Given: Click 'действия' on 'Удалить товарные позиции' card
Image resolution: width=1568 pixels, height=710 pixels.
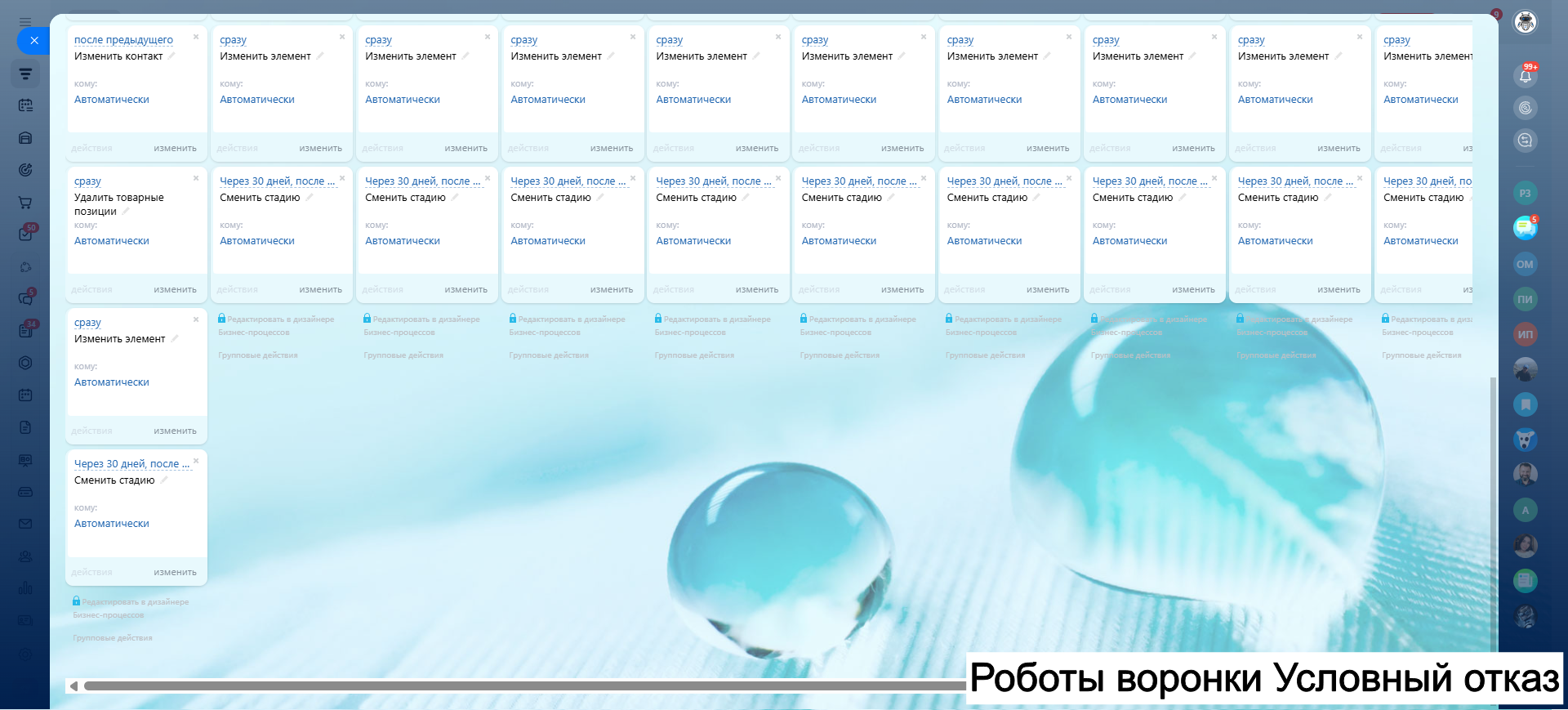Looking at the screenshot, I should [91, 290].
